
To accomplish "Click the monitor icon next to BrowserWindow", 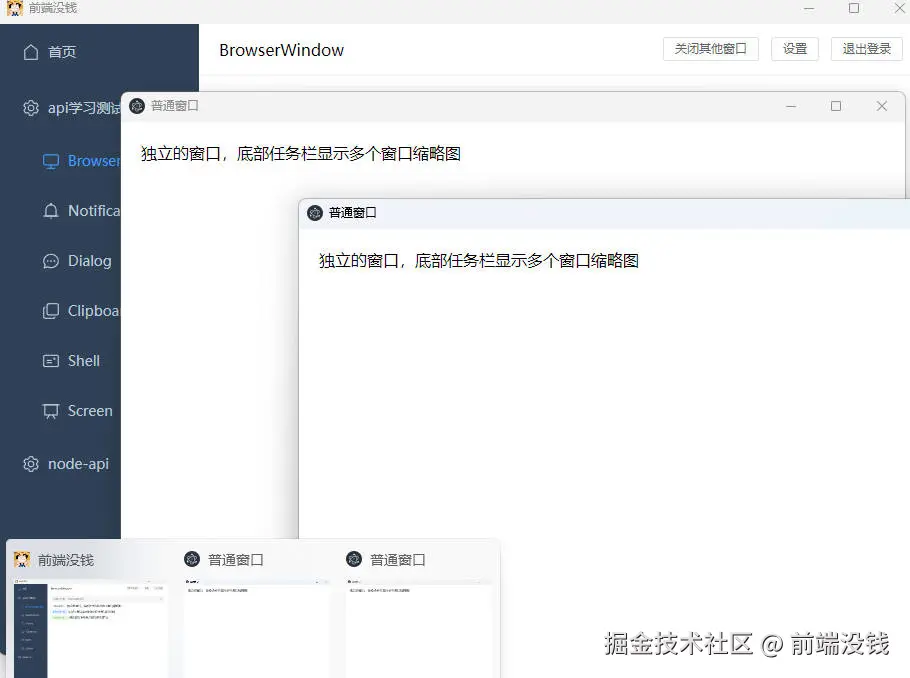I will (x=50, y=161).
